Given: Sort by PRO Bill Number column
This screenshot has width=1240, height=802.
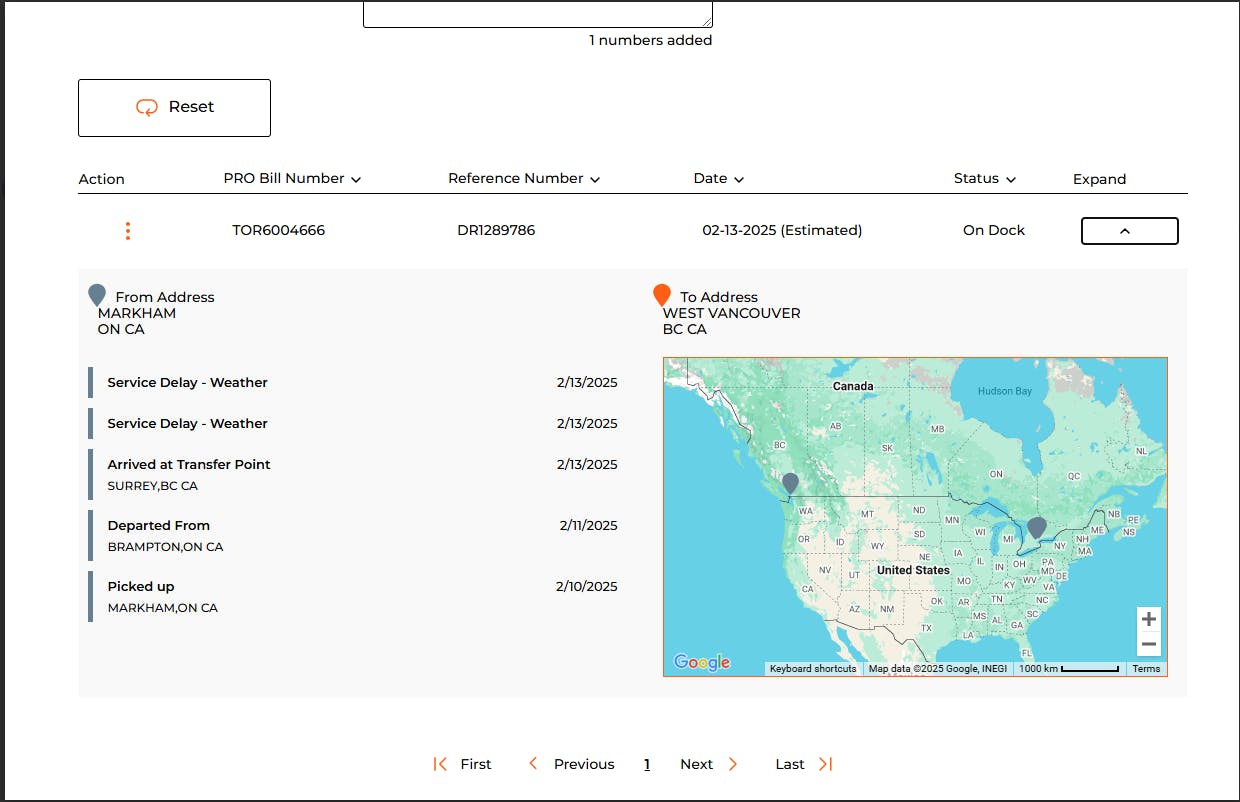Looking at the screenshot, I should tap(292, 179).
